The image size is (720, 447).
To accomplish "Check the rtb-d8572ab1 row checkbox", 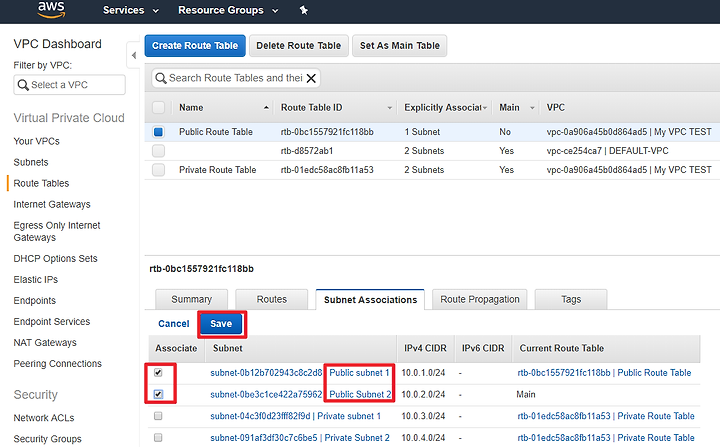I will click(158, 151).
